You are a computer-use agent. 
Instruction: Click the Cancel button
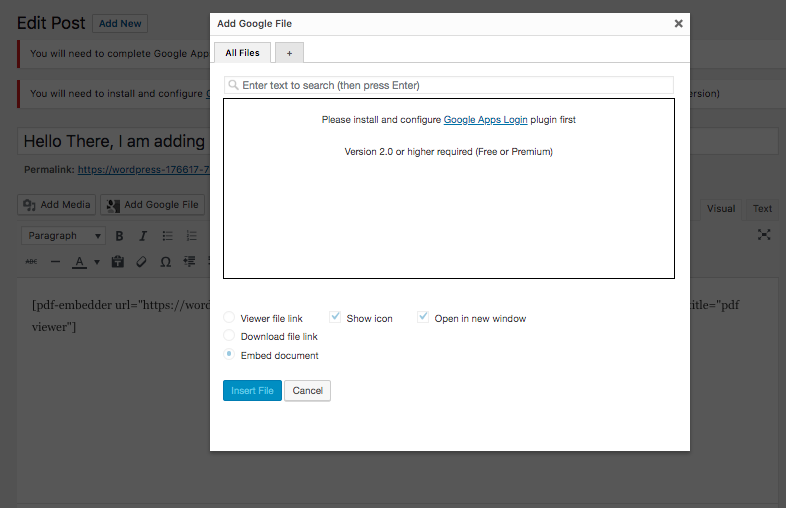click(307, 391)
